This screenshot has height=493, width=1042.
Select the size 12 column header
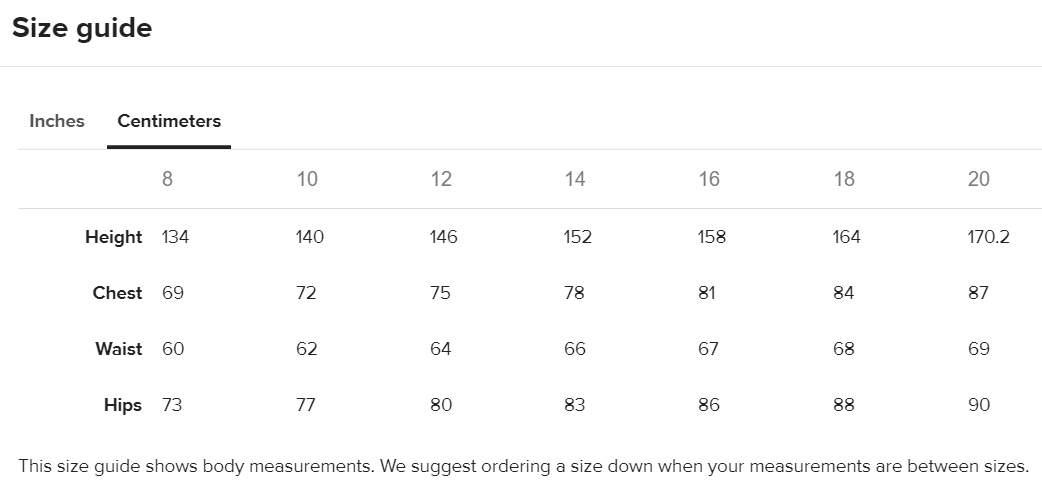pos(441,179)
